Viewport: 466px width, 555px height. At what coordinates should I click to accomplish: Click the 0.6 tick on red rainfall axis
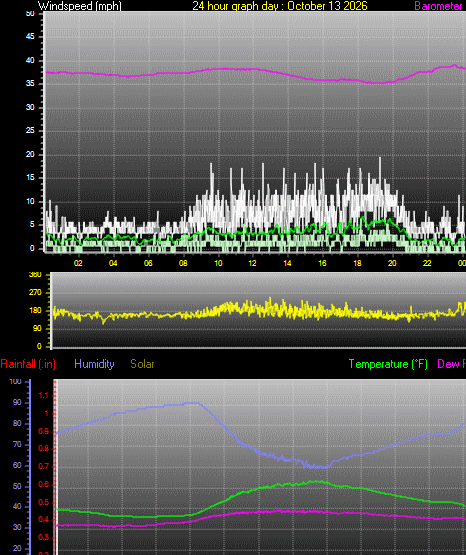pyautogui.click(x=44, y=484)
